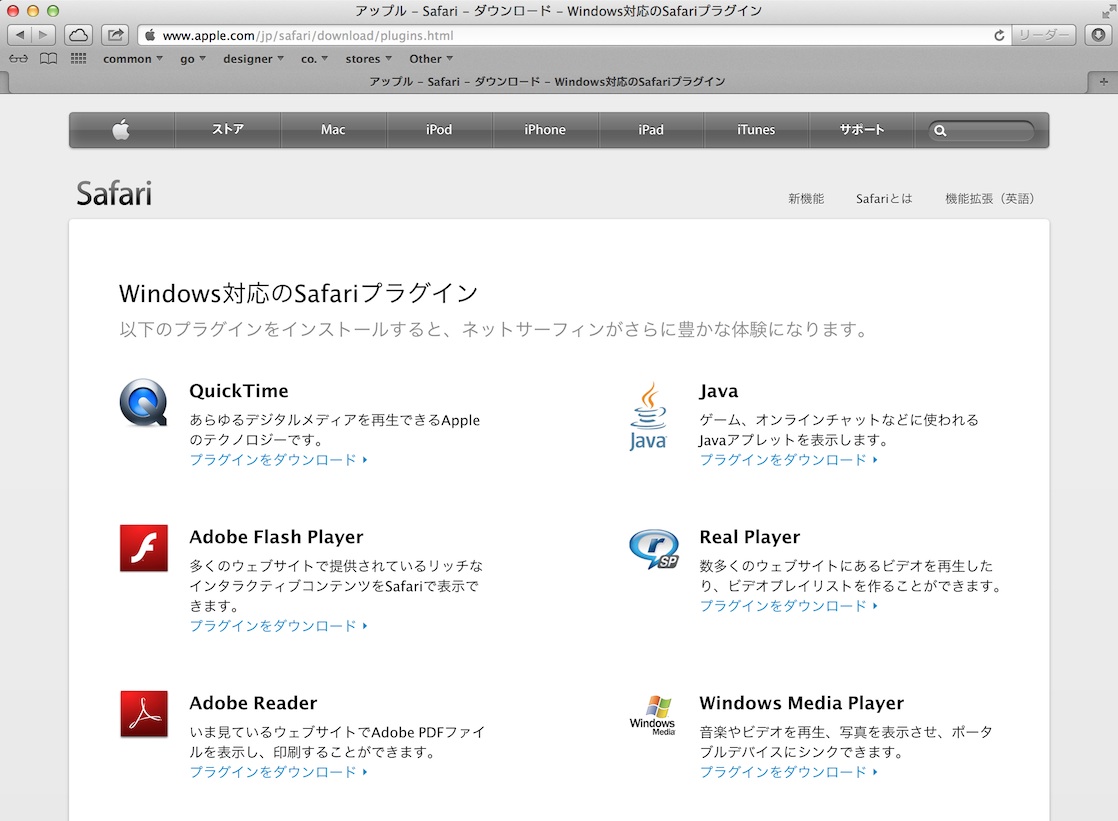Click the URL address bar

570,35
